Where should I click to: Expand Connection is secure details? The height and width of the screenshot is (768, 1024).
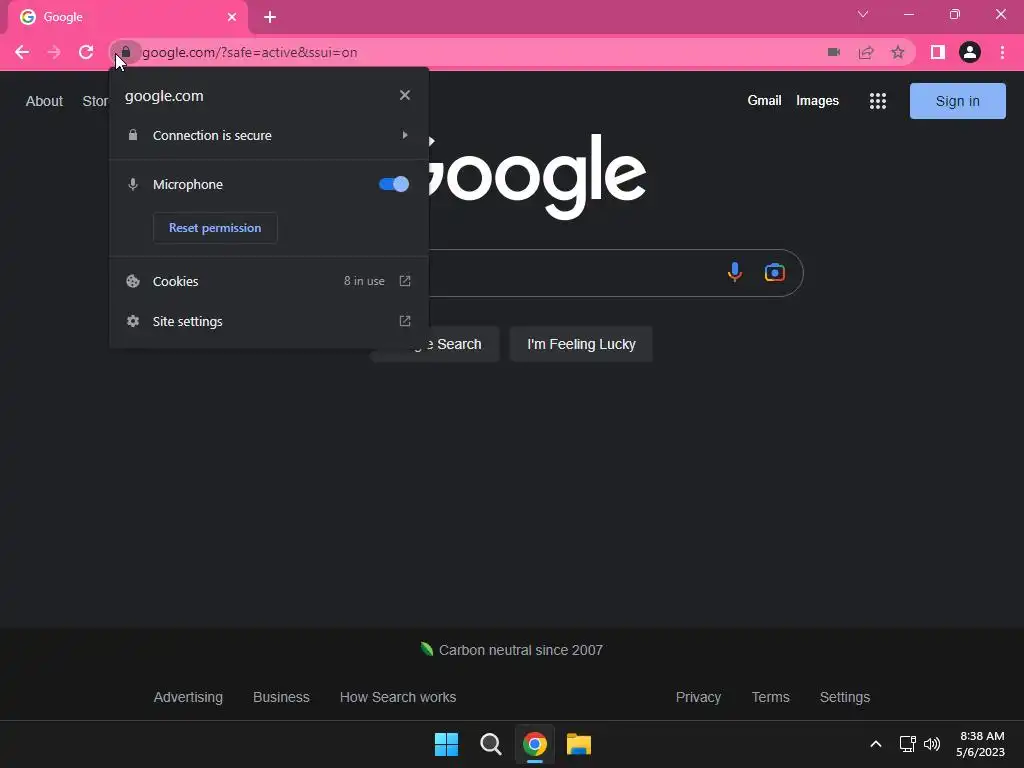pyautogui.click(x=268, y=135)
